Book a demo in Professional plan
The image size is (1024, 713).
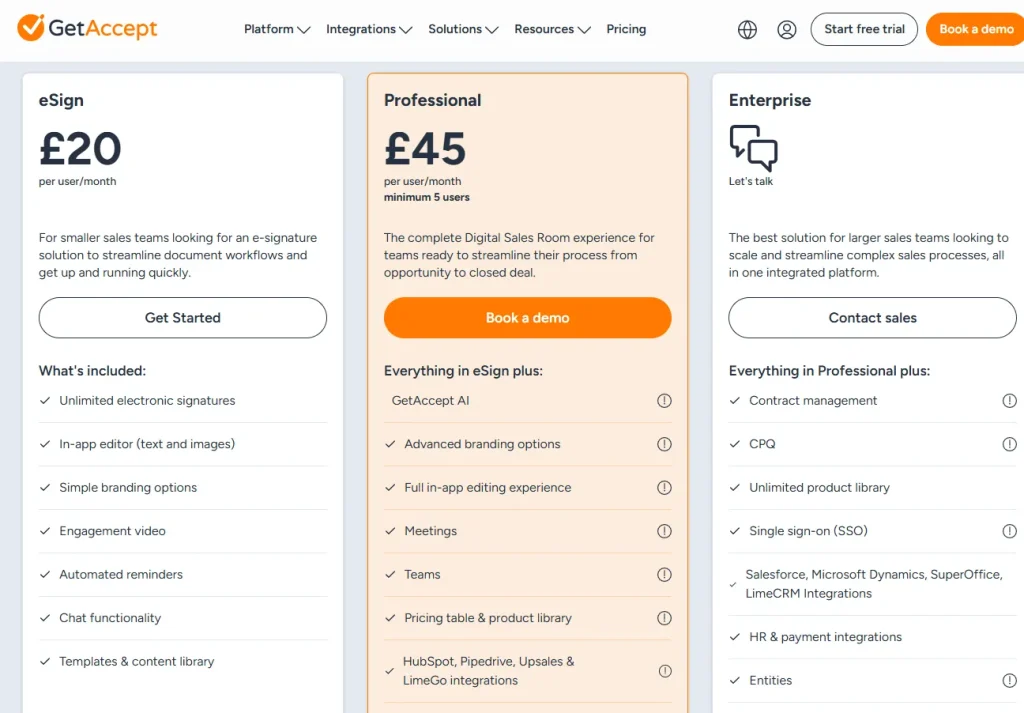(527, 318)
